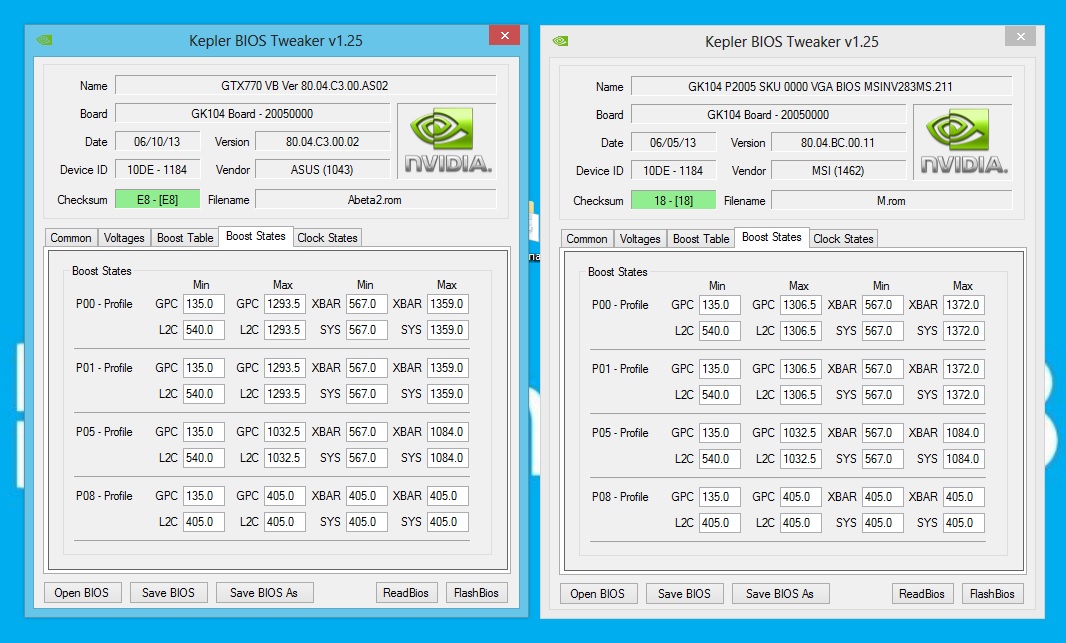Screen dimensions: 1066x643
Task: Click the green checksum field E8 - [E8]
Action: [x=158, y=200]
